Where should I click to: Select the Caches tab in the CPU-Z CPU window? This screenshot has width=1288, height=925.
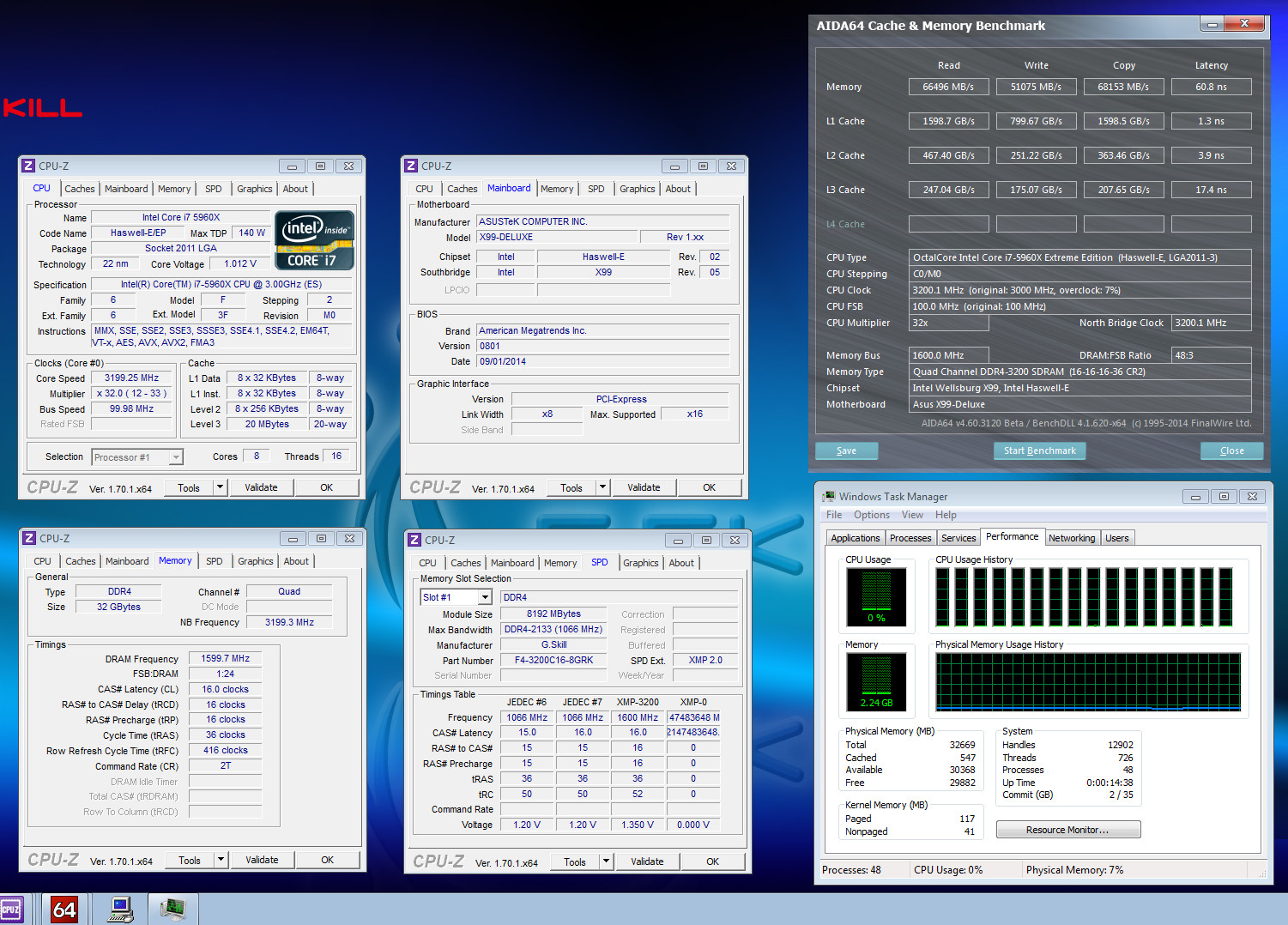pos(80,189)
